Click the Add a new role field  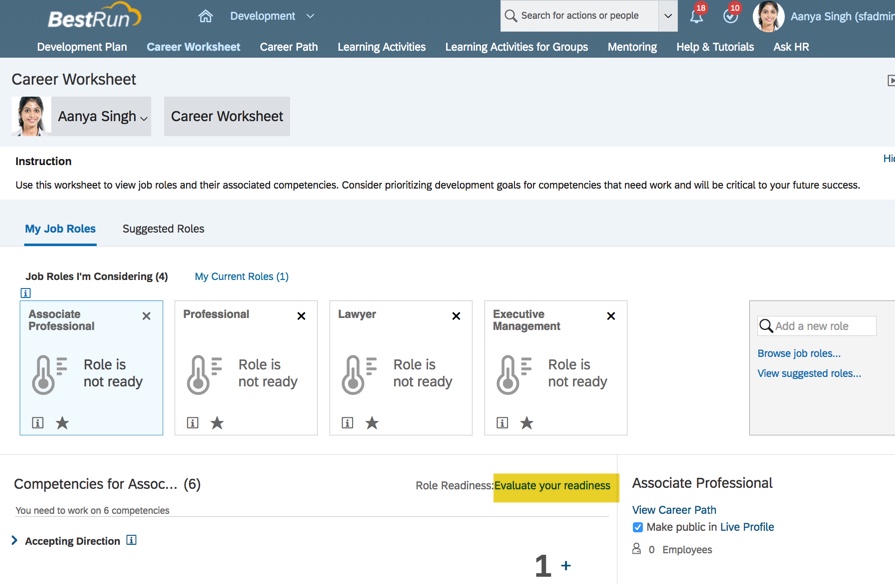[823, 326]
